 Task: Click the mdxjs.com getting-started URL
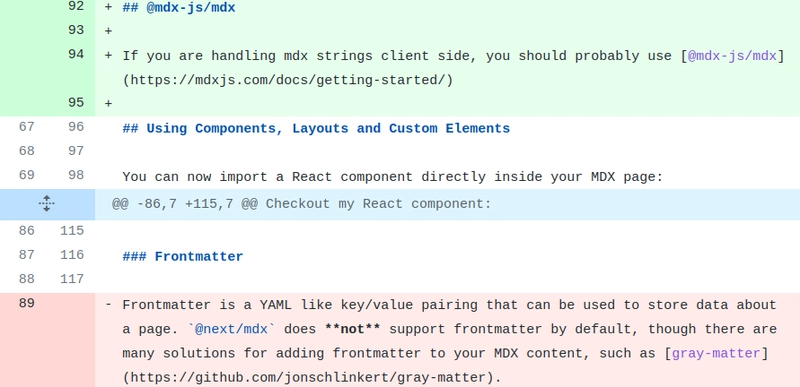coord(288,80)
